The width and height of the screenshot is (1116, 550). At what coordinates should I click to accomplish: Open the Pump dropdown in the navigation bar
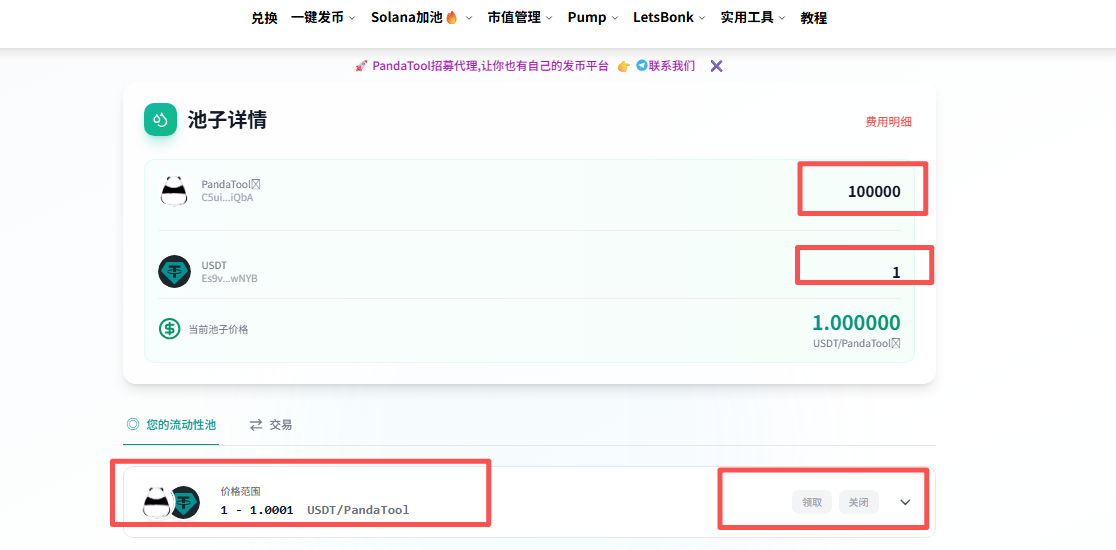point(592,18)
